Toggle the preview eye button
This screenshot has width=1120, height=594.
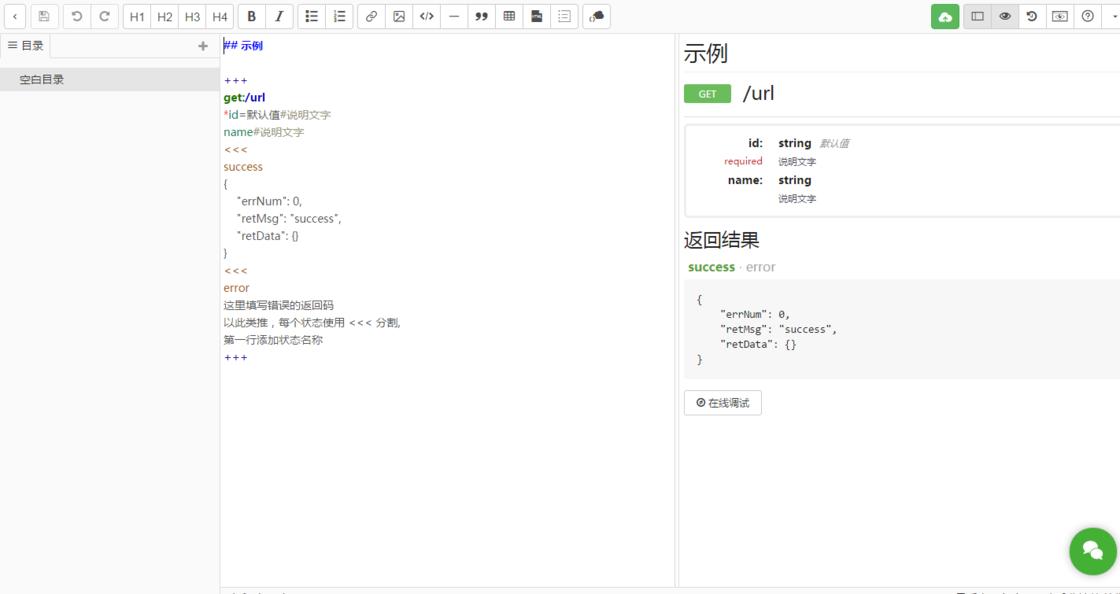click(1005, 16)
